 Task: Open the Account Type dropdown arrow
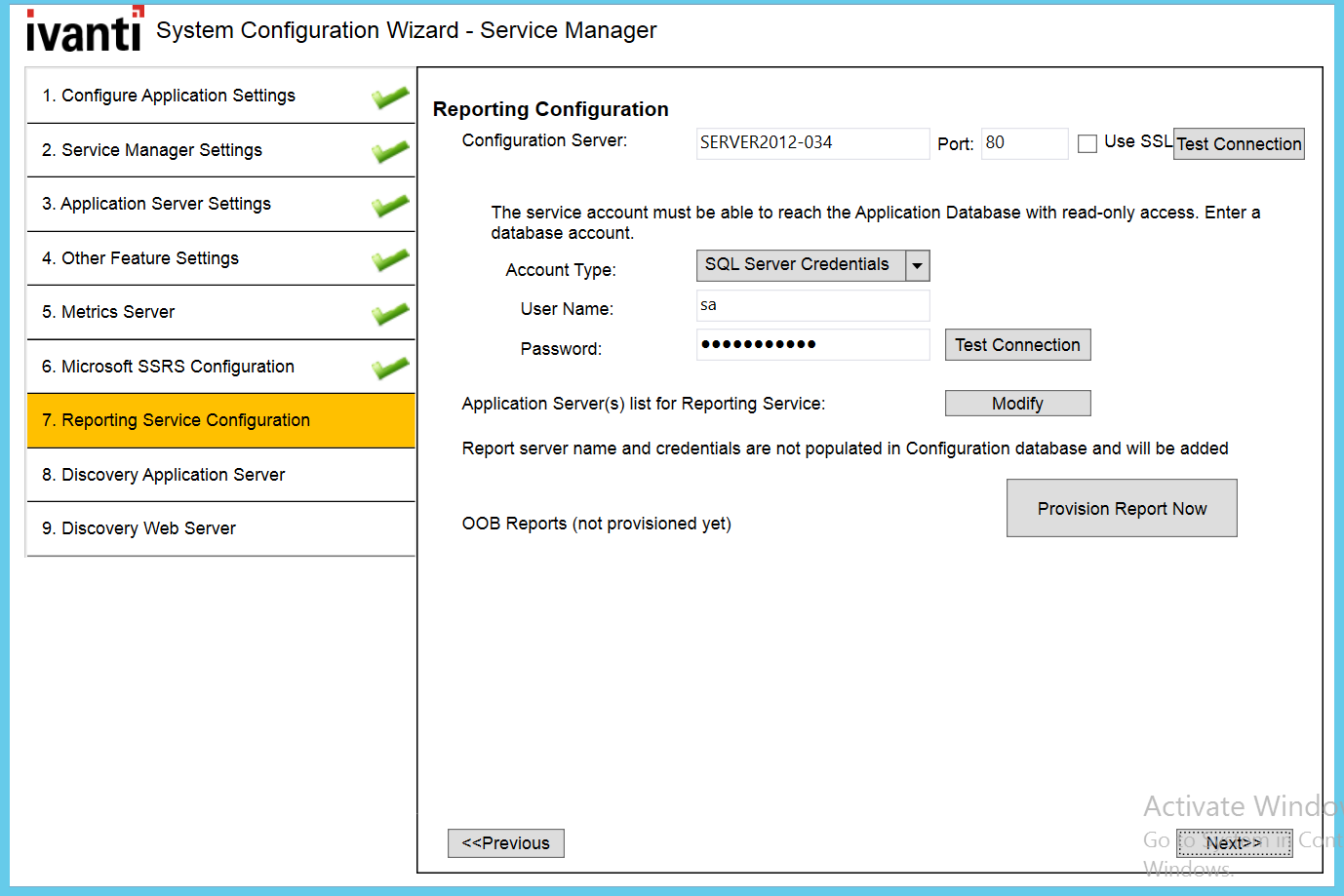coord(917,265)
